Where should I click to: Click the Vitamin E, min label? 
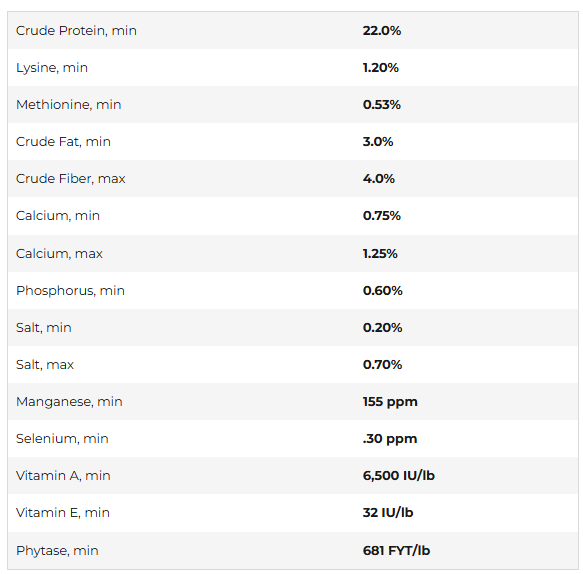click(x=63, y=513)
